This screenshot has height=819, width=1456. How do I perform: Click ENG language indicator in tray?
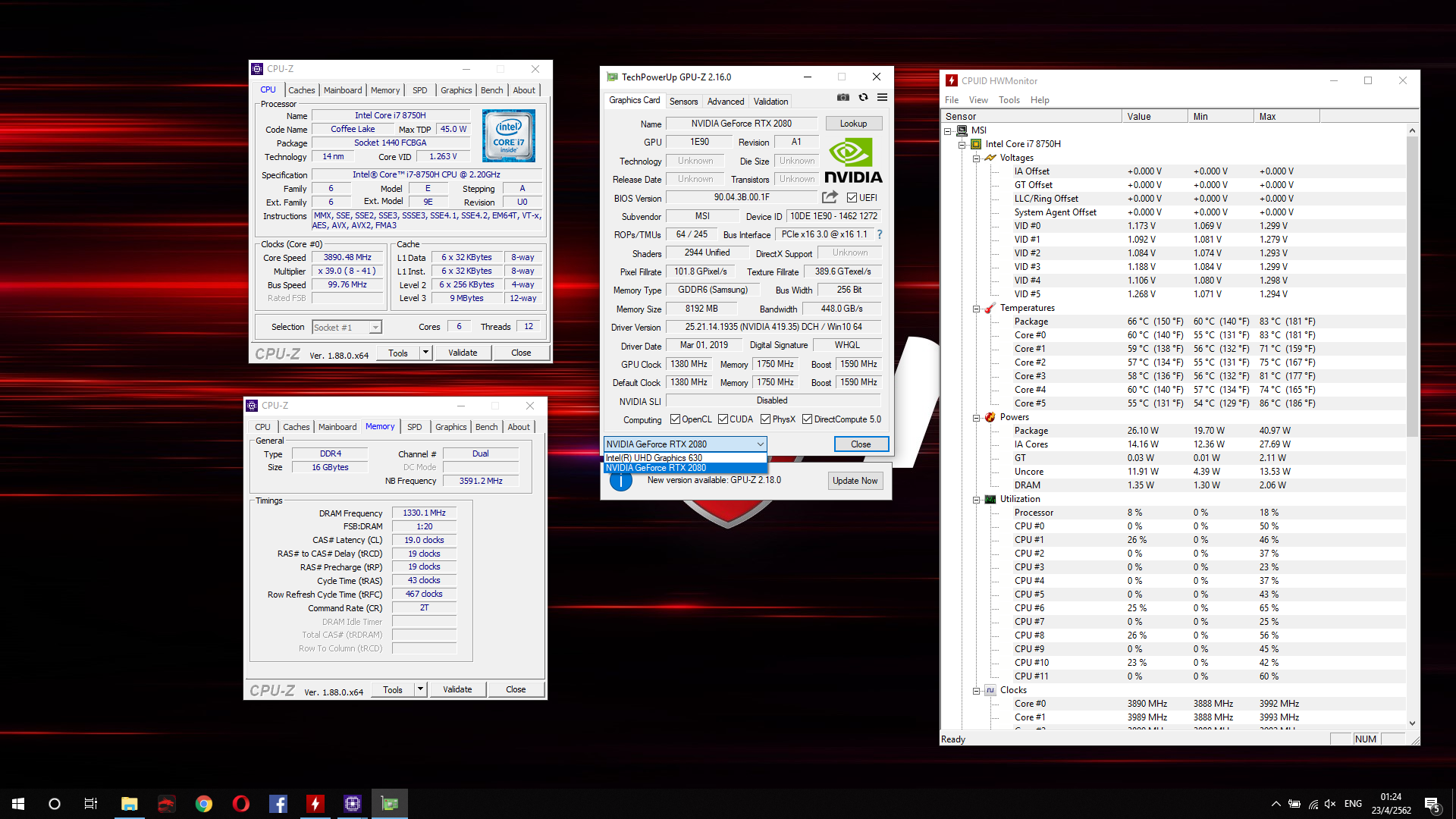pyautogui.click(x=1353, y=804)
